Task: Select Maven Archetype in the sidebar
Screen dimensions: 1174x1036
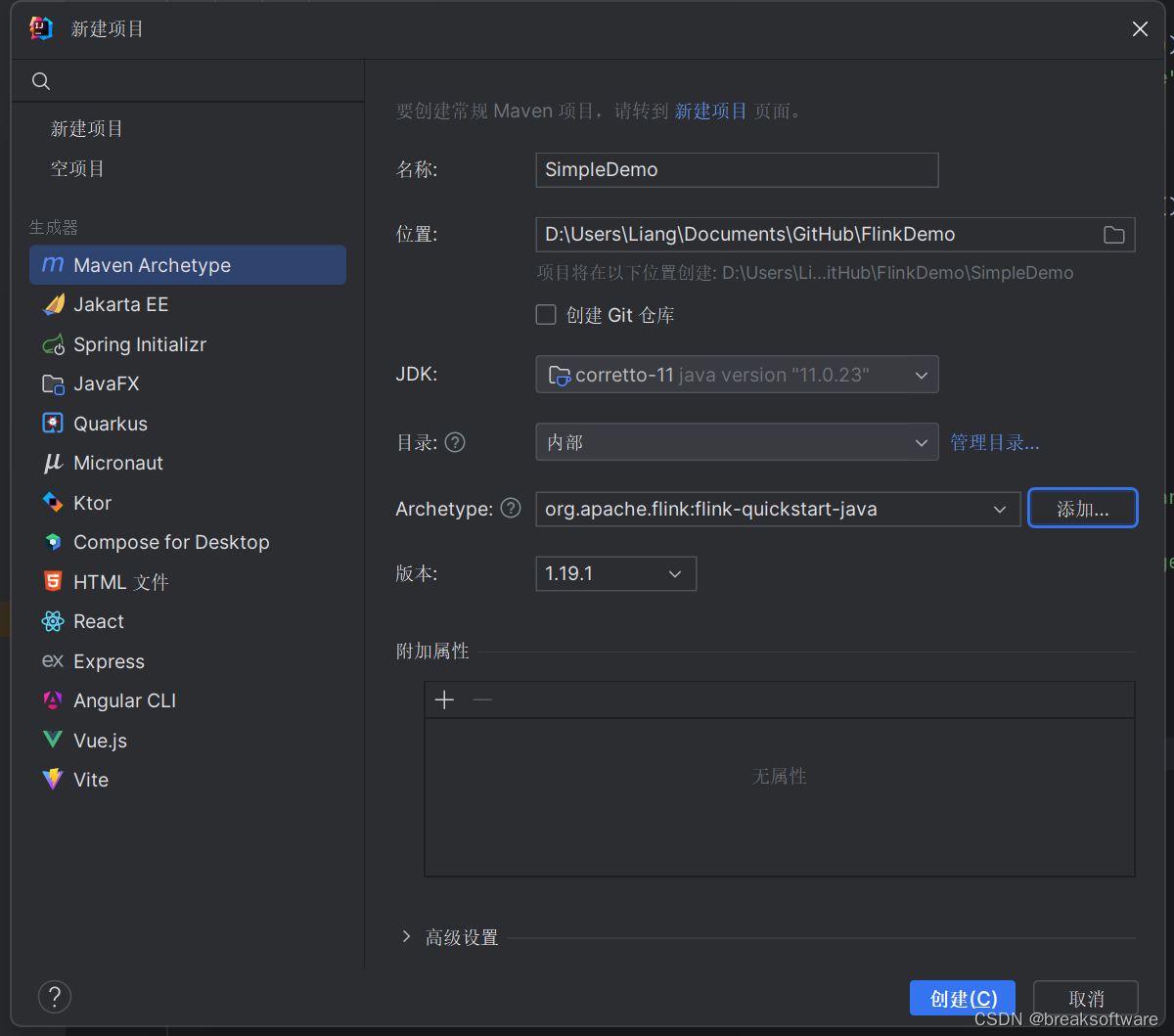Action: point(152,264)
